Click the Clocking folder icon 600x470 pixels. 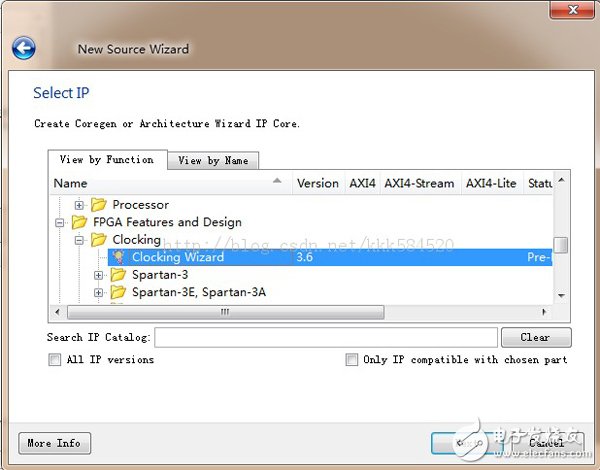(x=99, y=240)
